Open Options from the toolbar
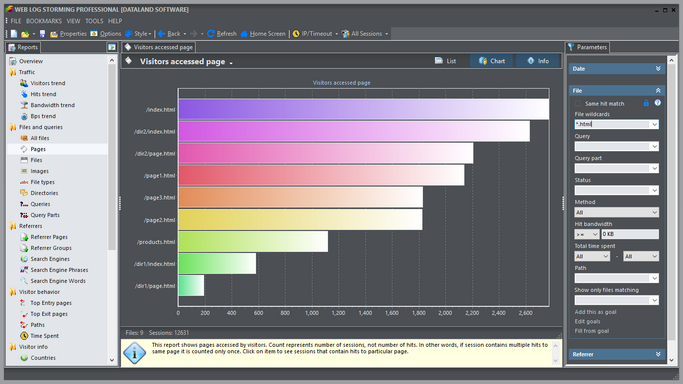Viewport: 683px width, 384px height. [x=105, y=34]
